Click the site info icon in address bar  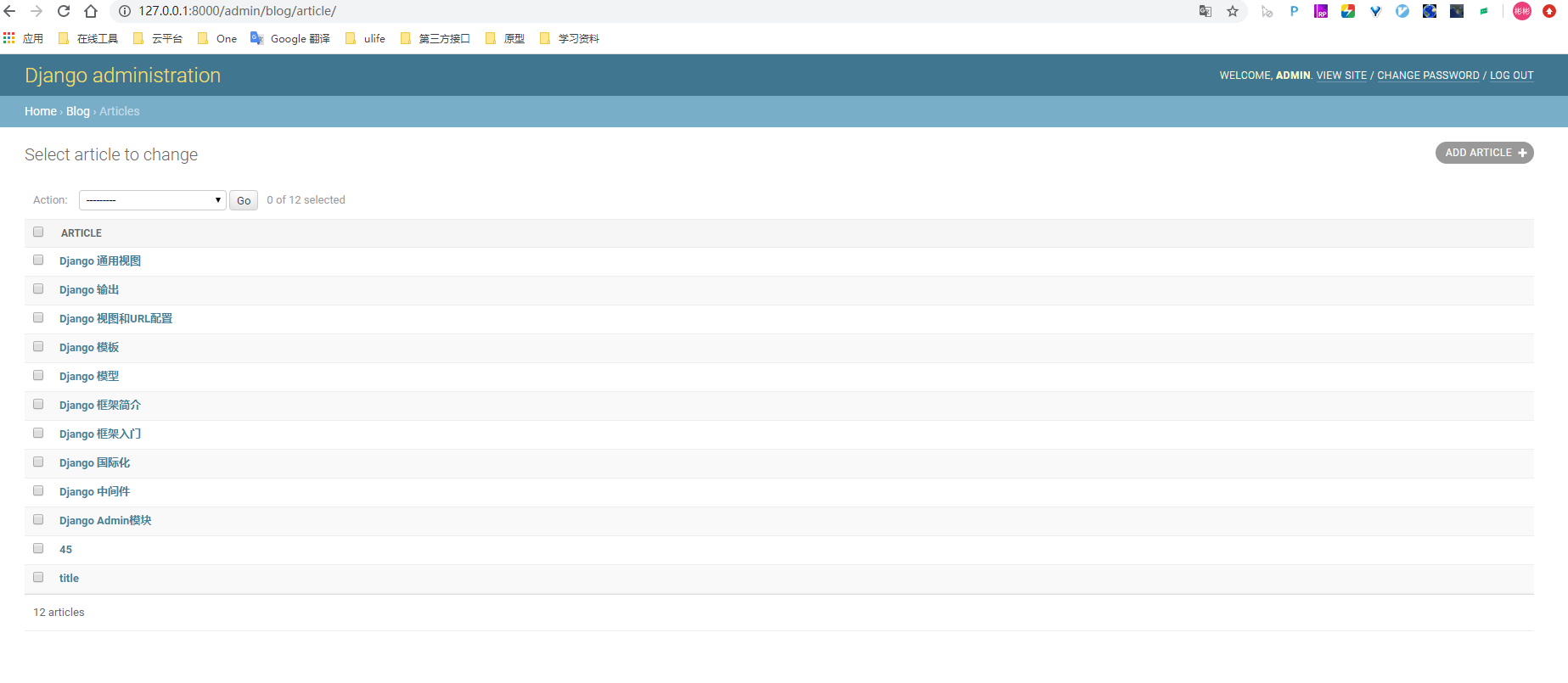pos(125,11)
